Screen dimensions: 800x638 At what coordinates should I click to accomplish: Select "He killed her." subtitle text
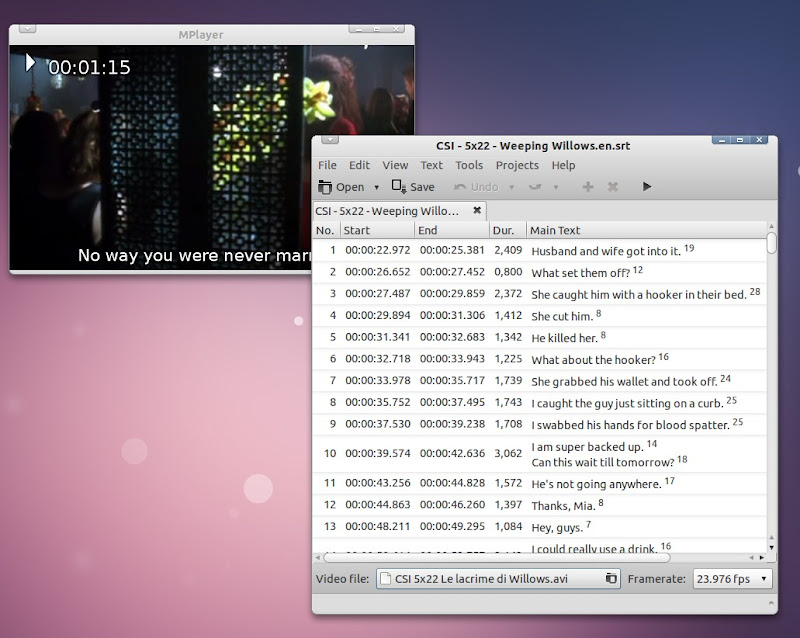[564, 338]
